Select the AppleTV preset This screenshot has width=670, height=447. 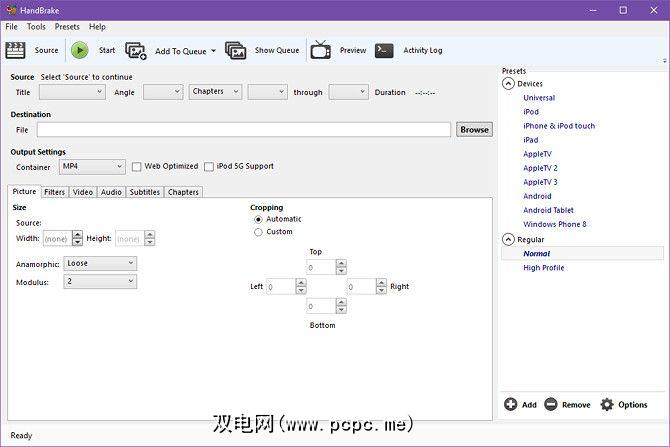click(538, 154)
